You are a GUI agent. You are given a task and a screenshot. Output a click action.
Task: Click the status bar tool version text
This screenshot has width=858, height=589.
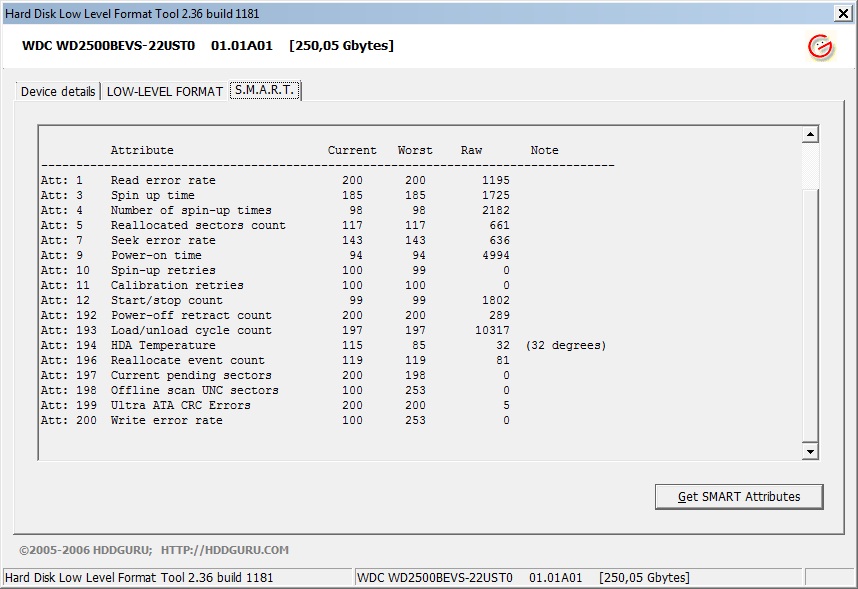139,578
